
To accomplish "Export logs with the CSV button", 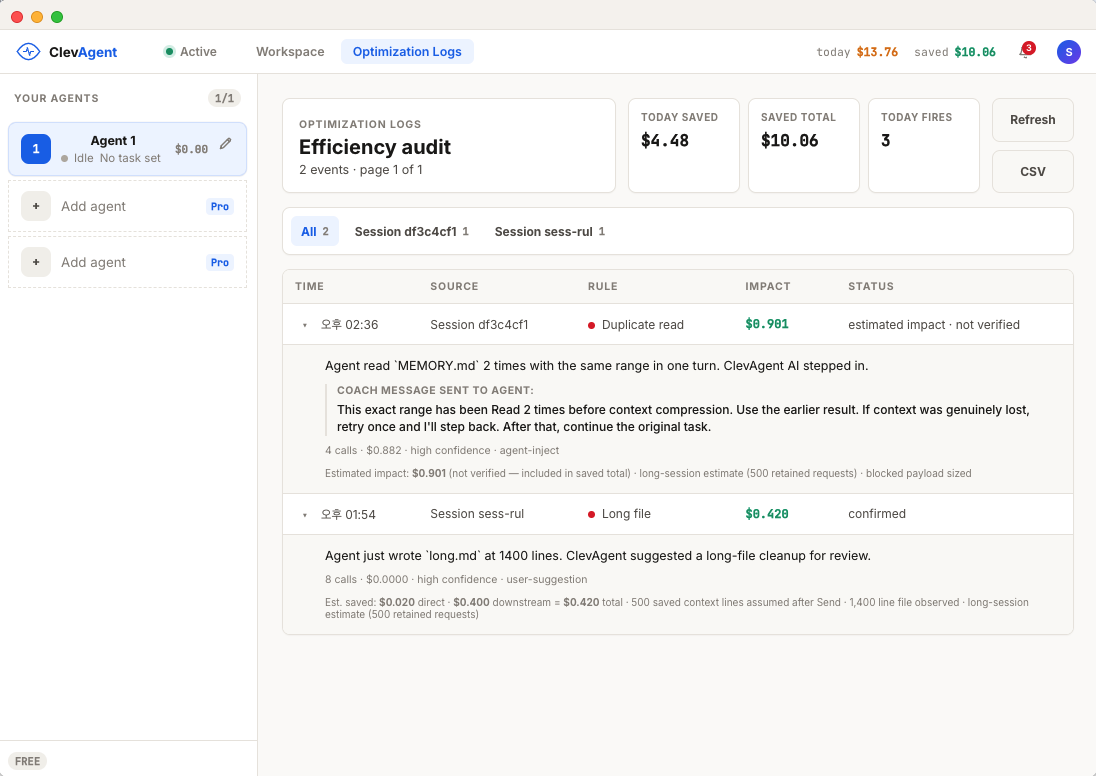I will 1032,171.
